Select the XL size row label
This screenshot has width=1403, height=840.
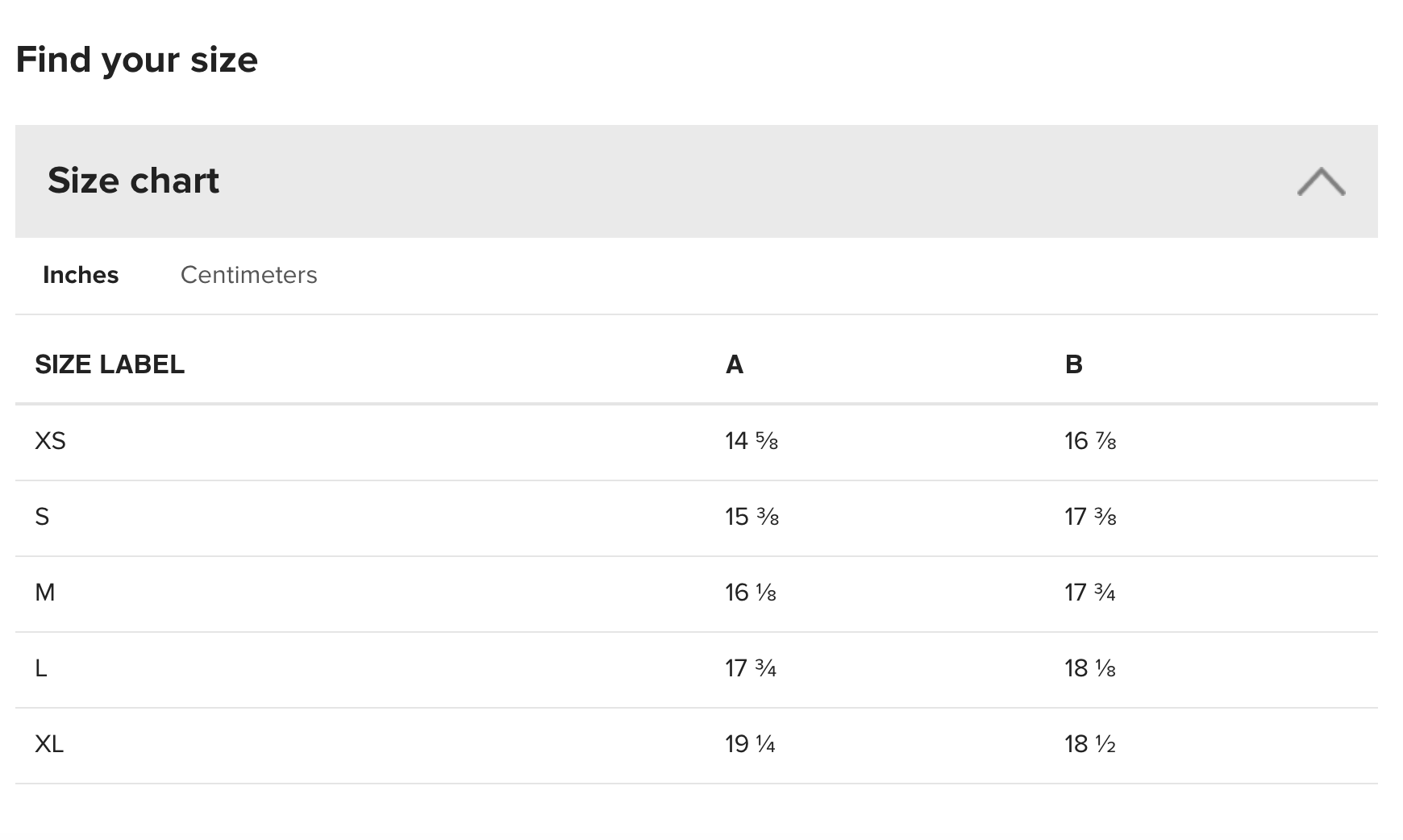click(x=49, y=744)
